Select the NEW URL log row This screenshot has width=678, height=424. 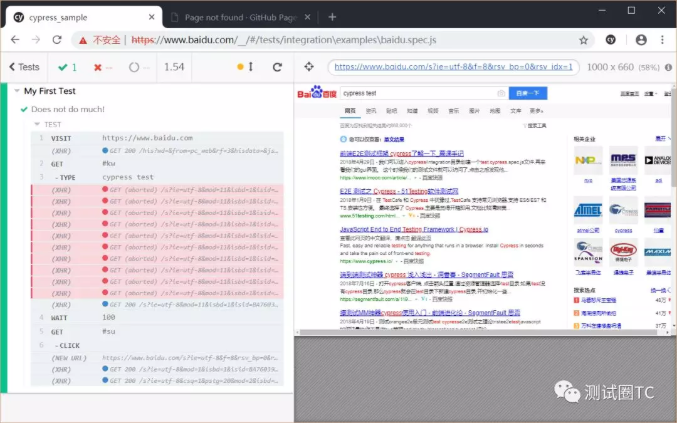pyautogui.click(x=157, y=358)
